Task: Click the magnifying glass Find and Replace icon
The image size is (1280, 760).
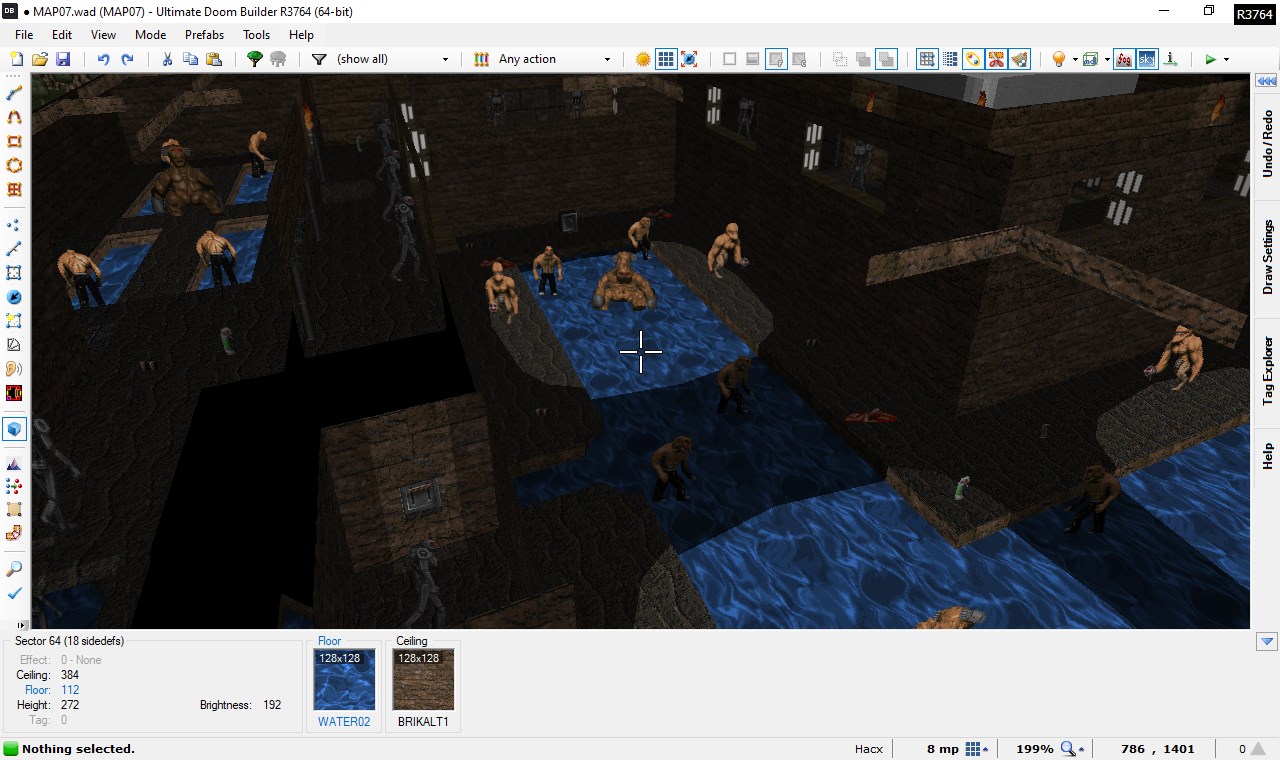Action: pos(14,569)
